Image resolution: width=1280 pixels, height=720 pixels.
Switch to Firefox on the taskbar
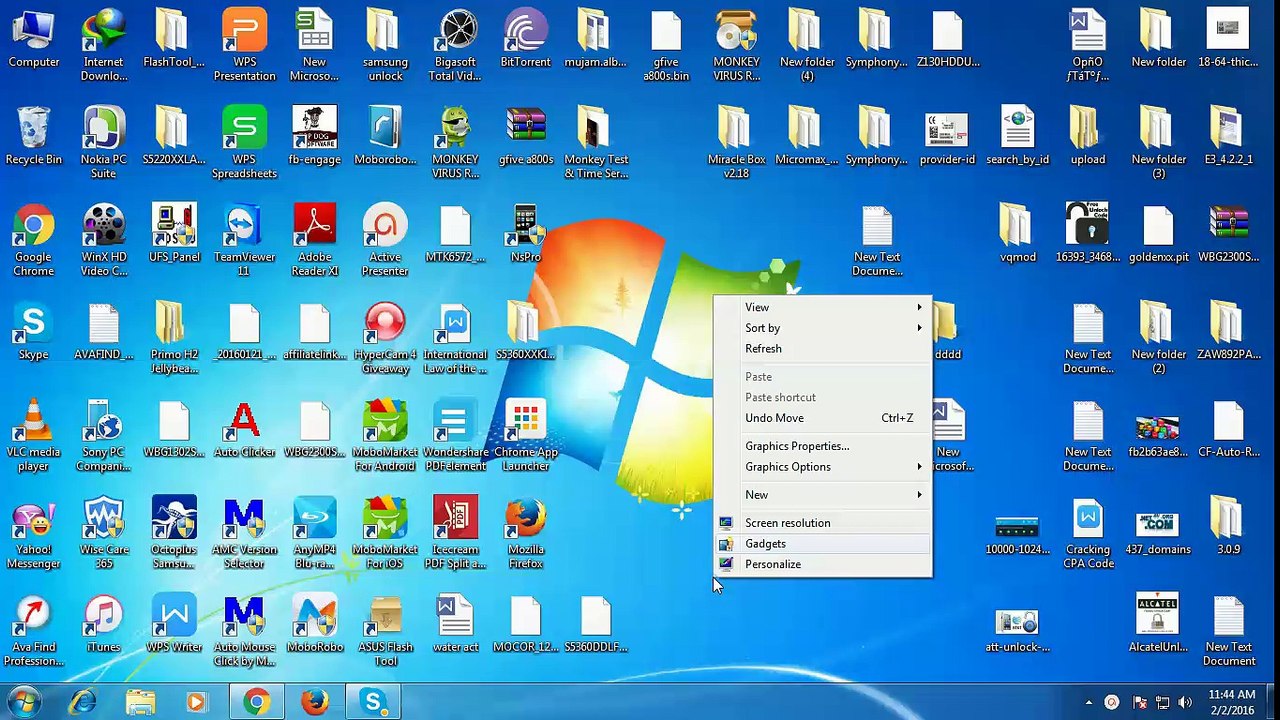315,702
